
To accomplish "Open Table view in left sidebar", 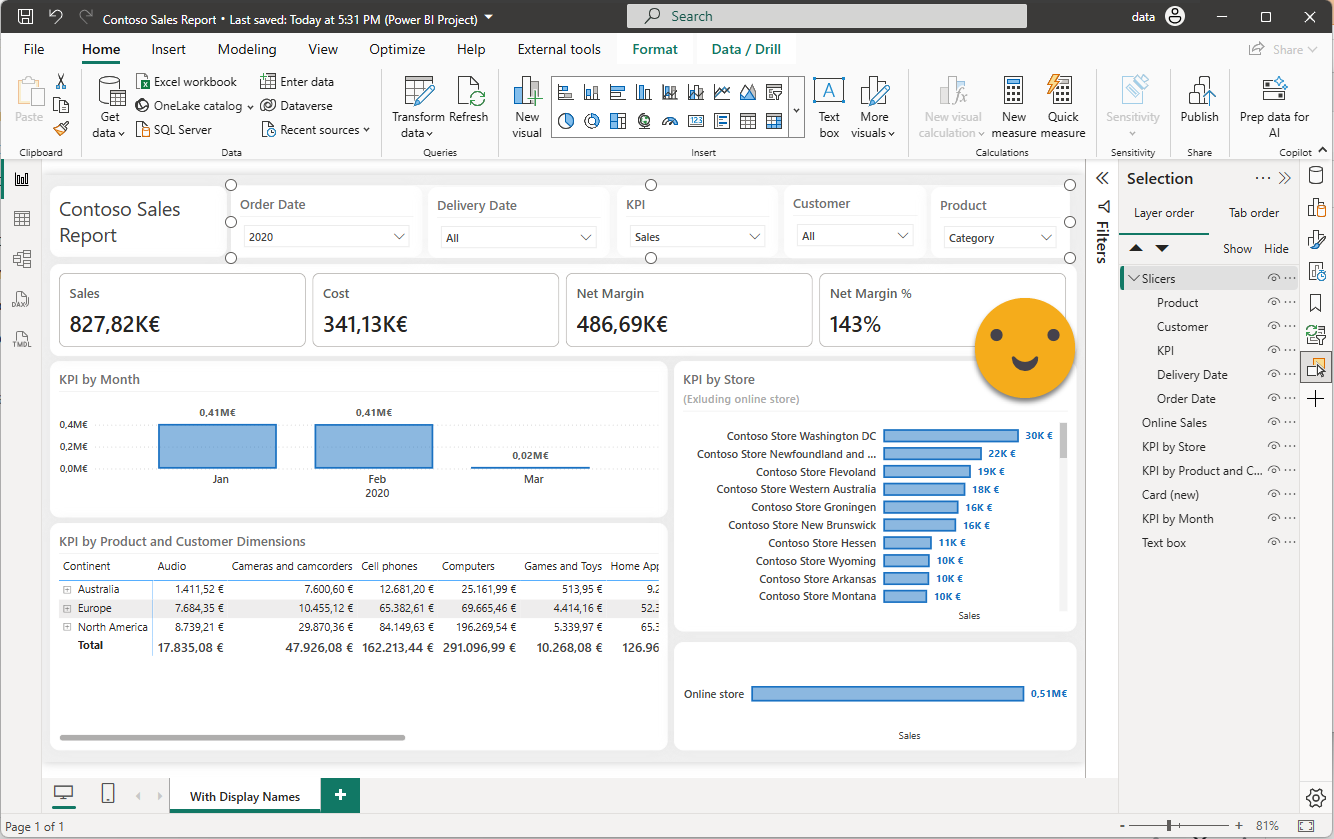I will point(22,219).
